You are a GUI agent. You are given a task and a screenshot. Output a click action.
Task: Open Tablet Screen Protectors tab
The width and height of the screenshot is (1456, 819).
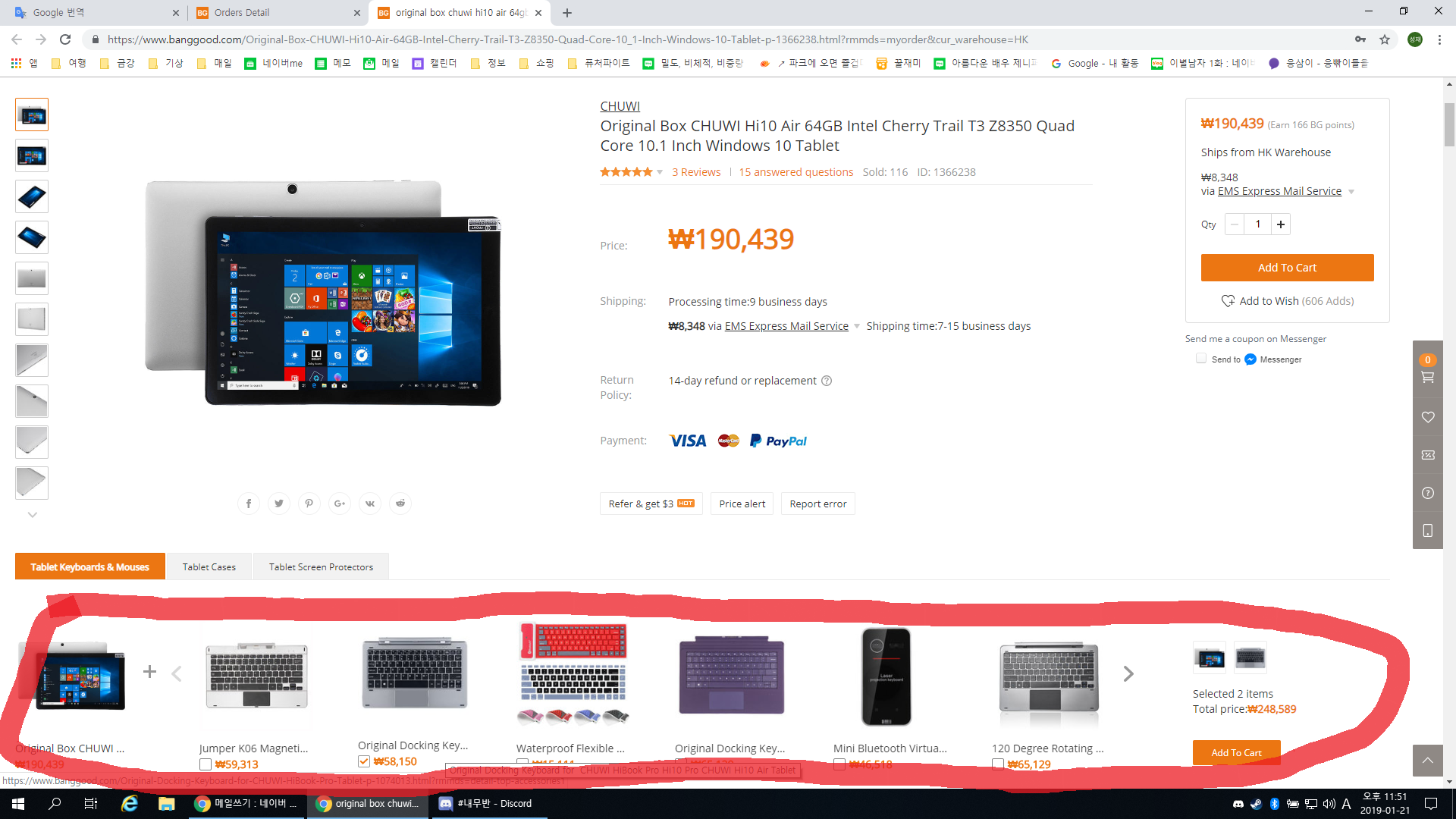point(321,566)
